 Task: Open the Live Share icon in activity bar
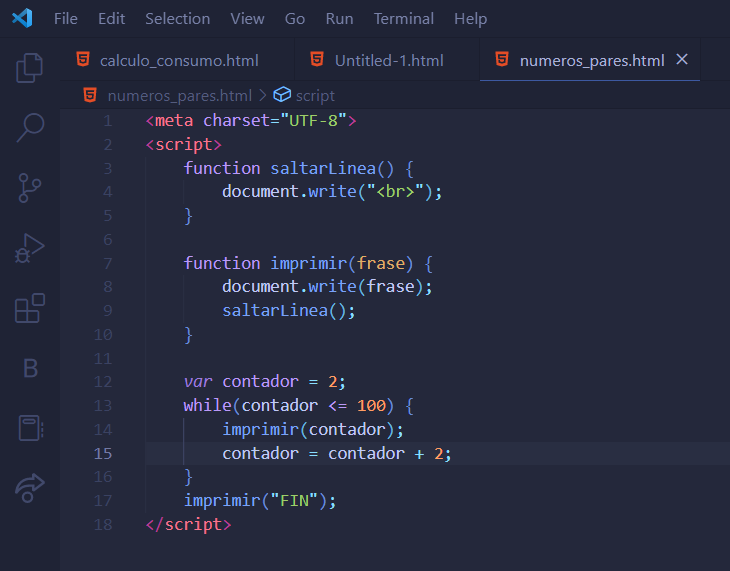click(x=30, y=488)
